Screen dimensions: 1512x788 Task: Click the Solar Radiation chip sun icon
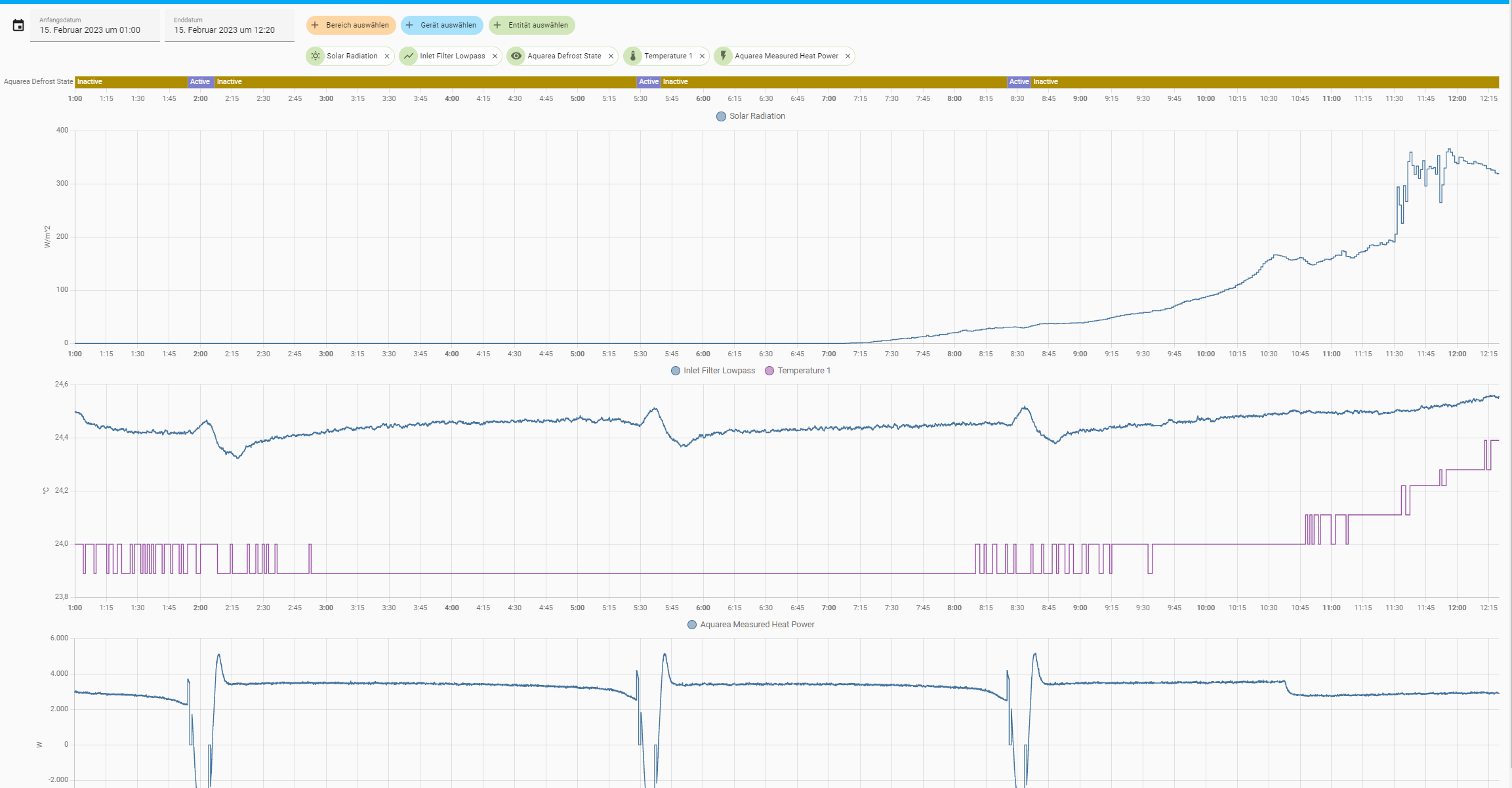click(316, 56)
